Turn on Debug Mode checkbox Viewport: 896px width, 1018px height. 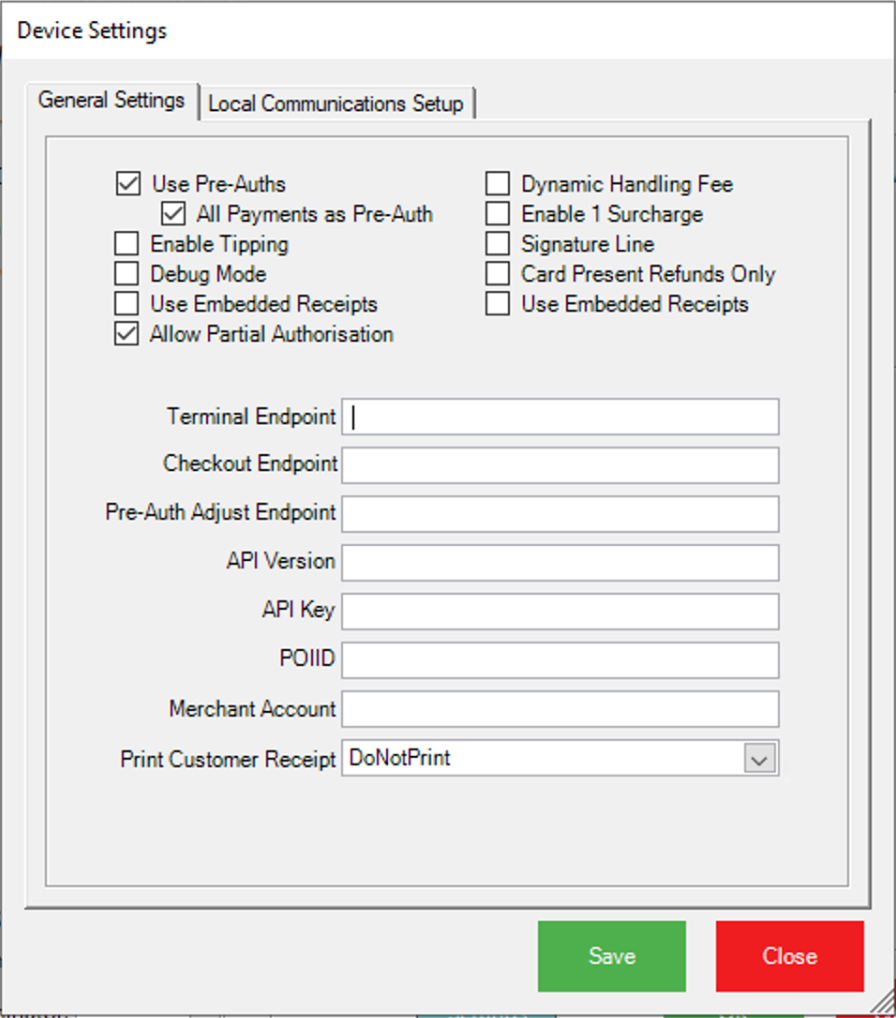pyautogui.click(x=127, y=274)
